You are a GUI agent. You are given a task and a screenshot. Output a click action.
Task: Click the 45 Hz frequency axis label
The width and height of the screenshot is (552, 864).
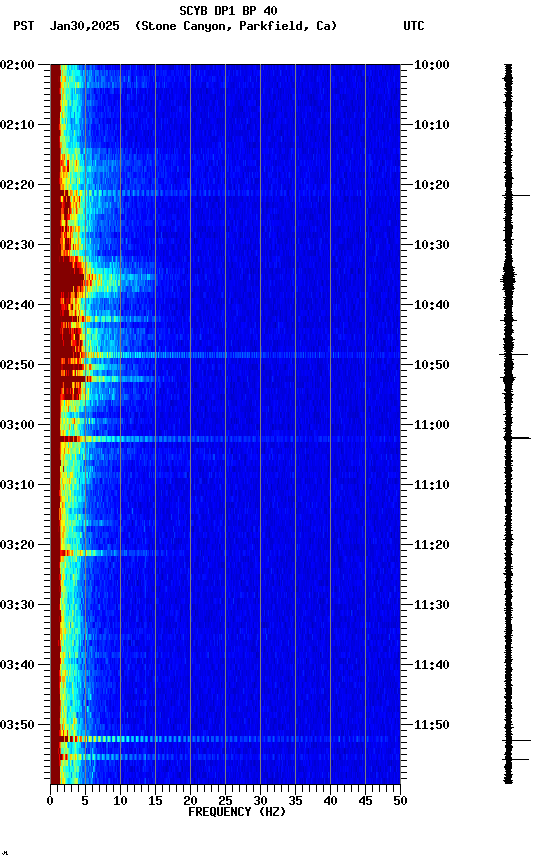coord(365,801)
